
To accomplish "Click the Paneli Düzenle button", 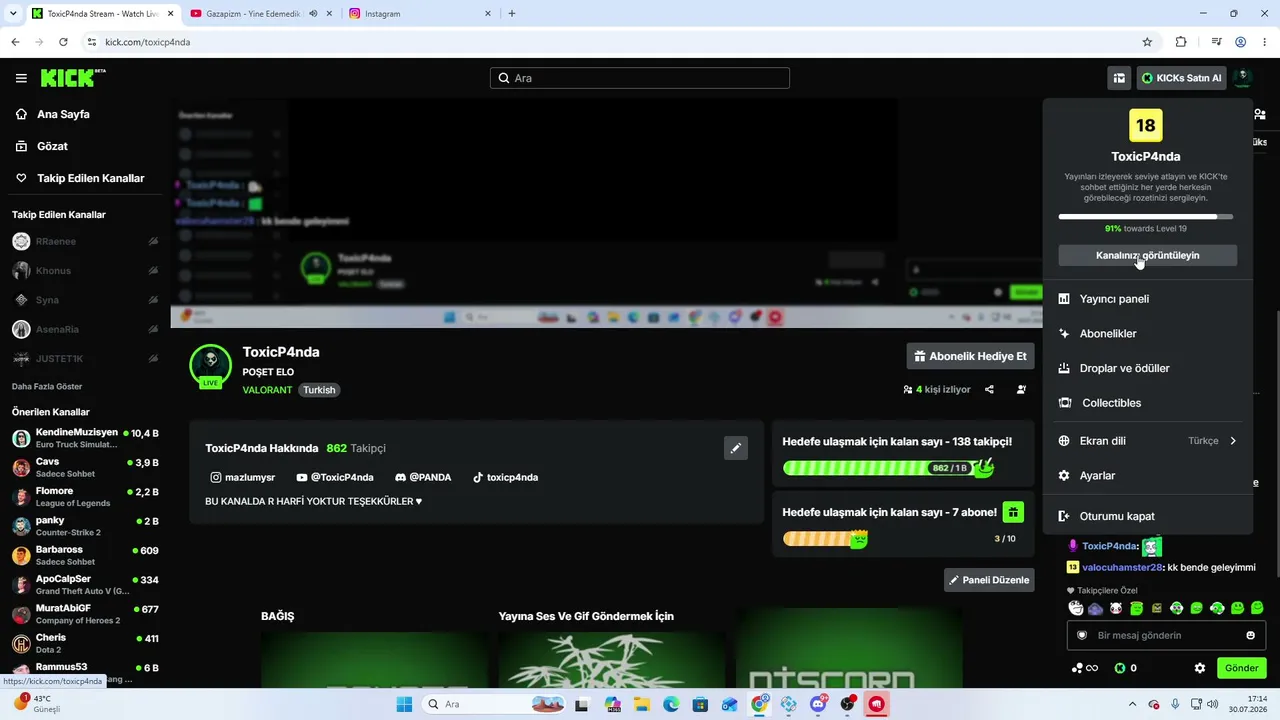I will pos(989,580).
